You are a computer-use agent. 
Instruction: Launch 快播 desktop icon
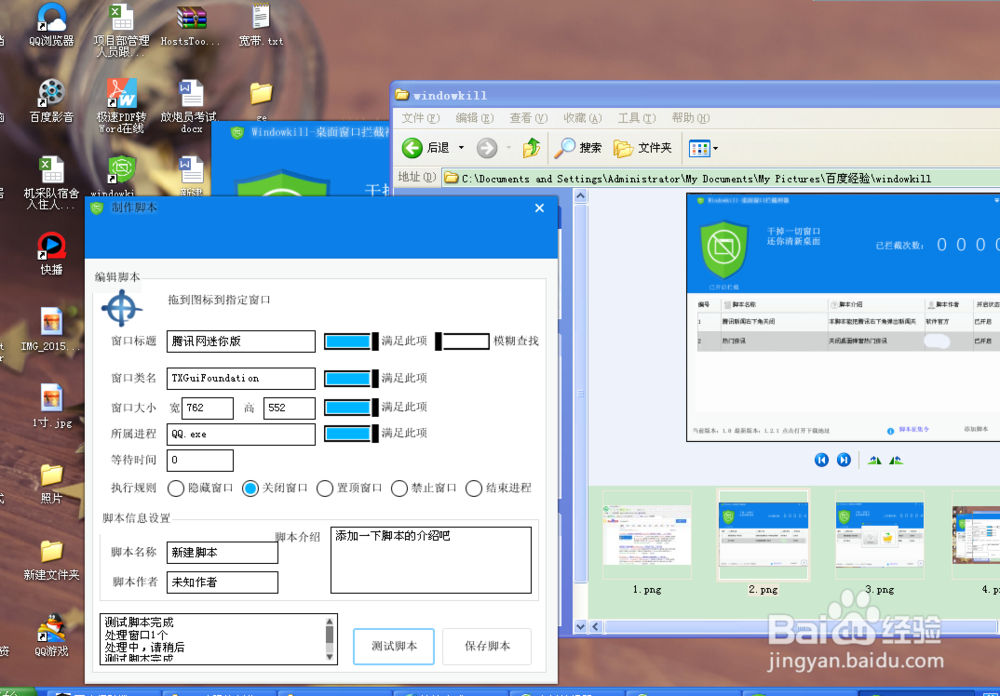[x=52, y=253]
